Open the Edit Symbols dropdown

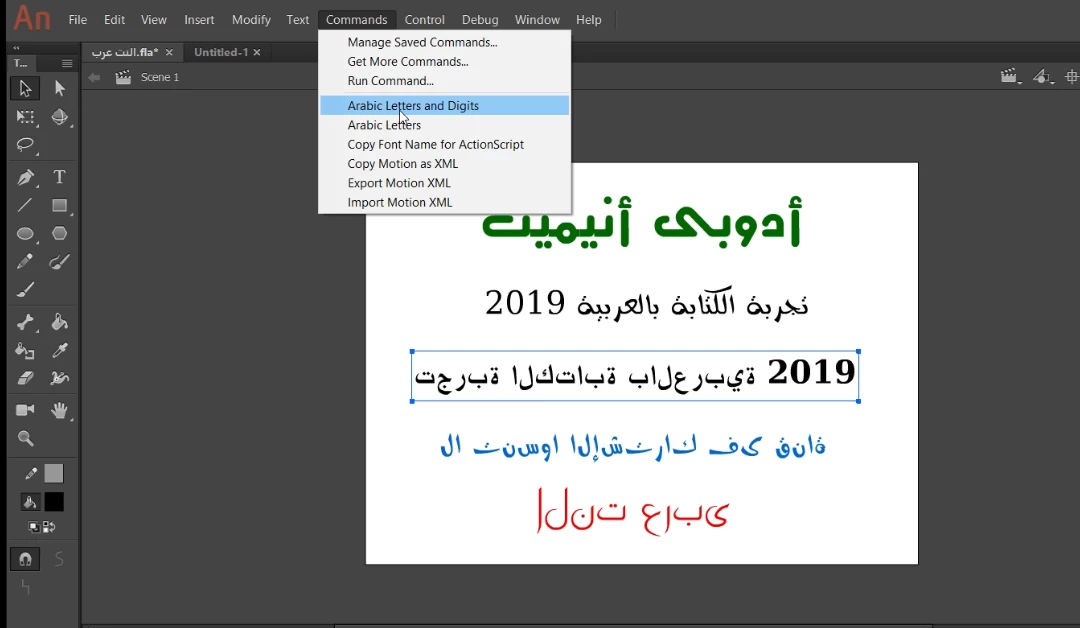(1043, 76)
